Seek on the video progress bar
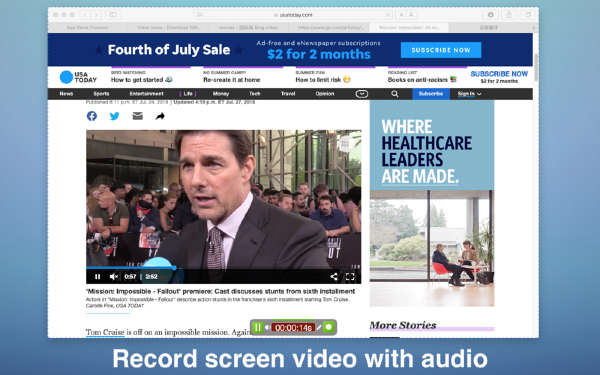600x375 pixels. (223, 267)
